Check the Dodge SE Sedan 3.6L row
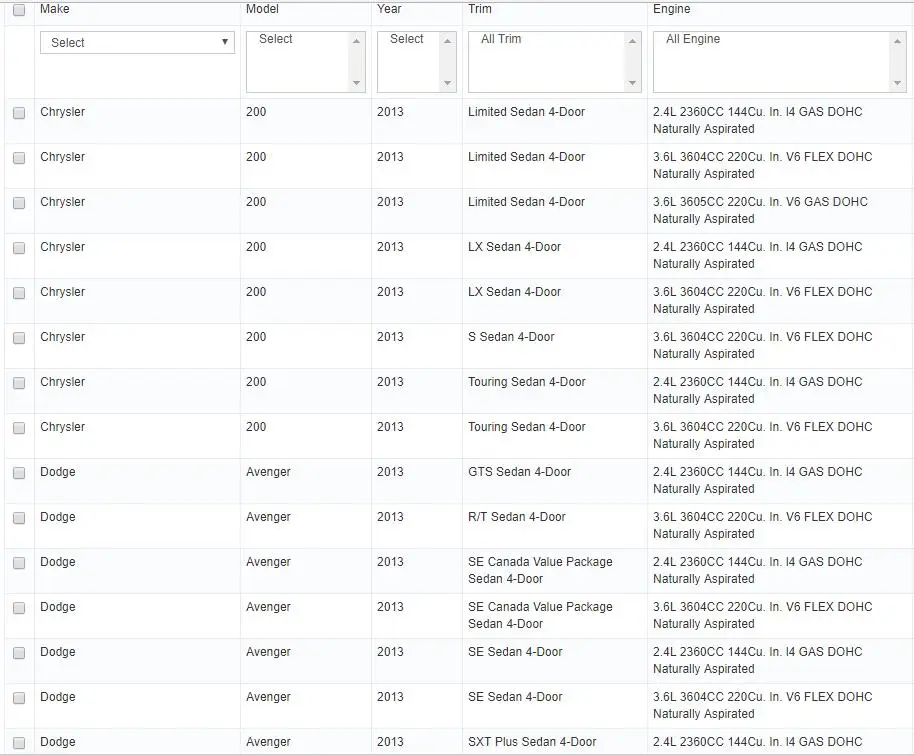This screenshot has width=914, height=755. tap(19, 698)
